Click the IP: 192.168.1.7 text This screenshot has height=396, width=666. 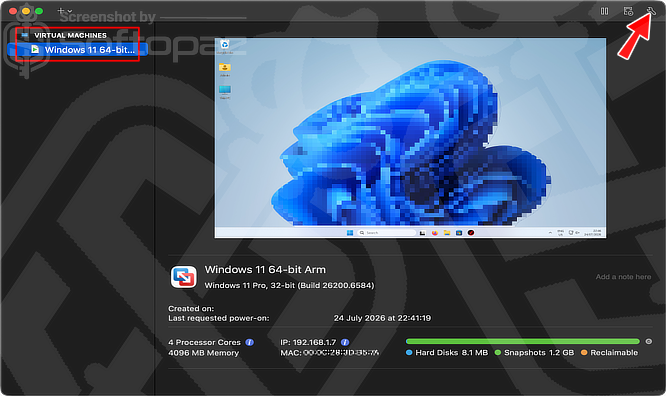[x=308, y=342]
